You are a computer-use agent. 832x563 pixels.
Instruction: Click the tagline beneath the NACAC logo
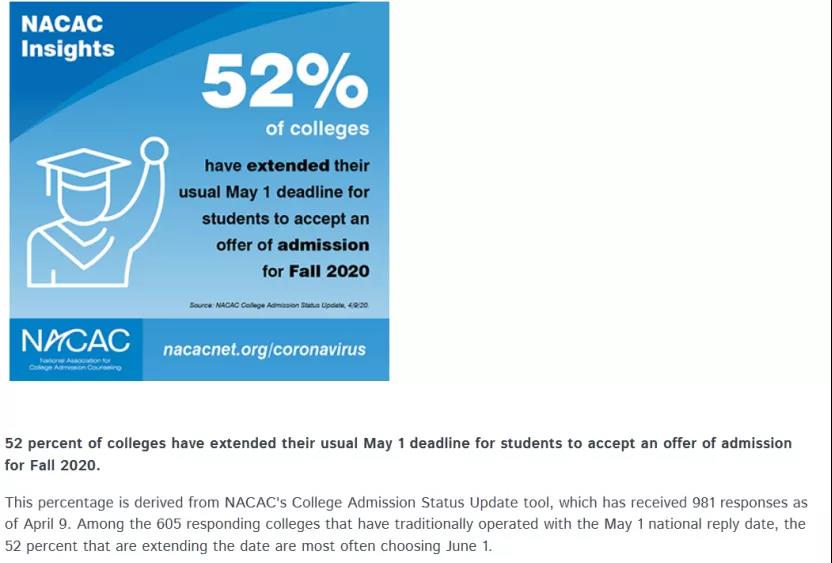pos(75,364)
